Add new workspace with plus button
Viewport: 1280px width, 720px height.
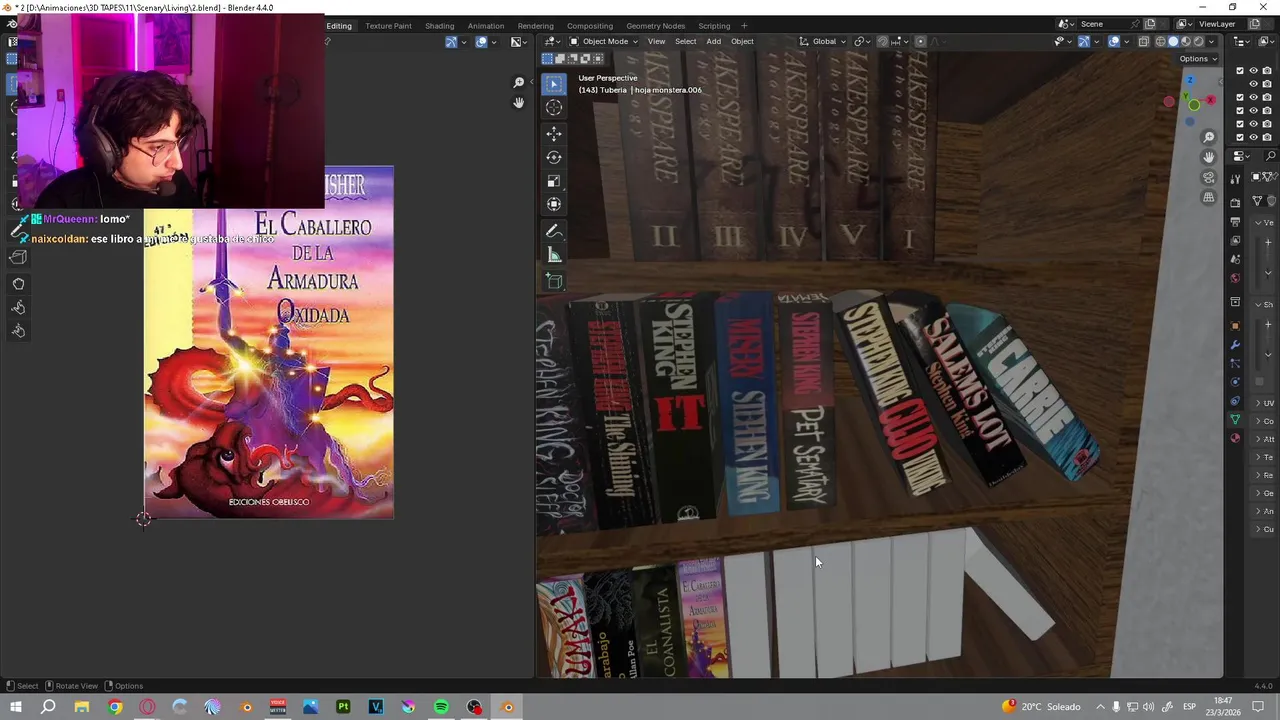tap(743, 25)
